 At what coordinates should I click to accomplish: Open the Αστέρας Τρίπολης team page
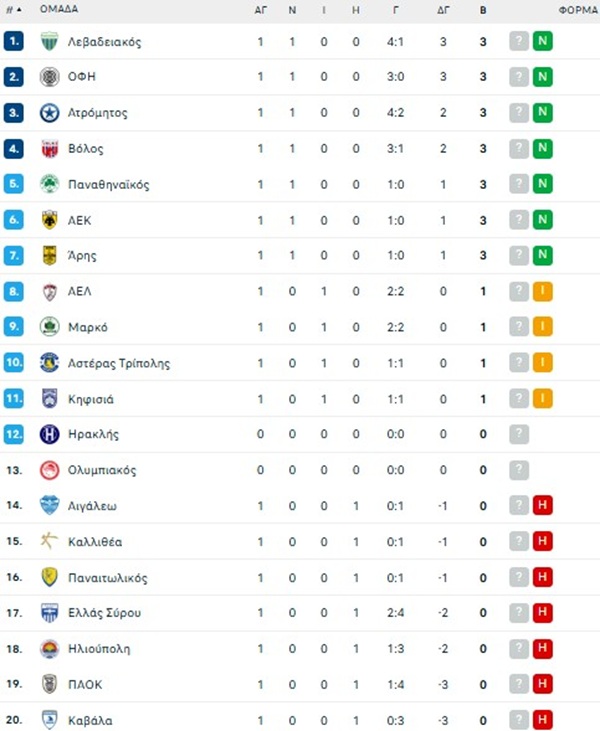(x=119, y=363)
